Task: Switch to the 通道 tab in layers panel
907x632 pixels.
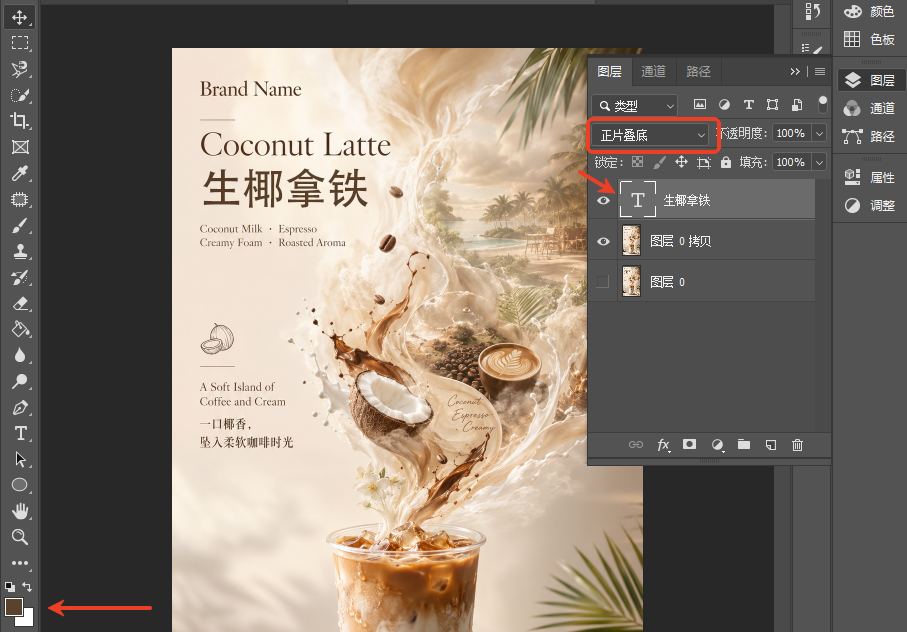Action: tap(654, 71)
